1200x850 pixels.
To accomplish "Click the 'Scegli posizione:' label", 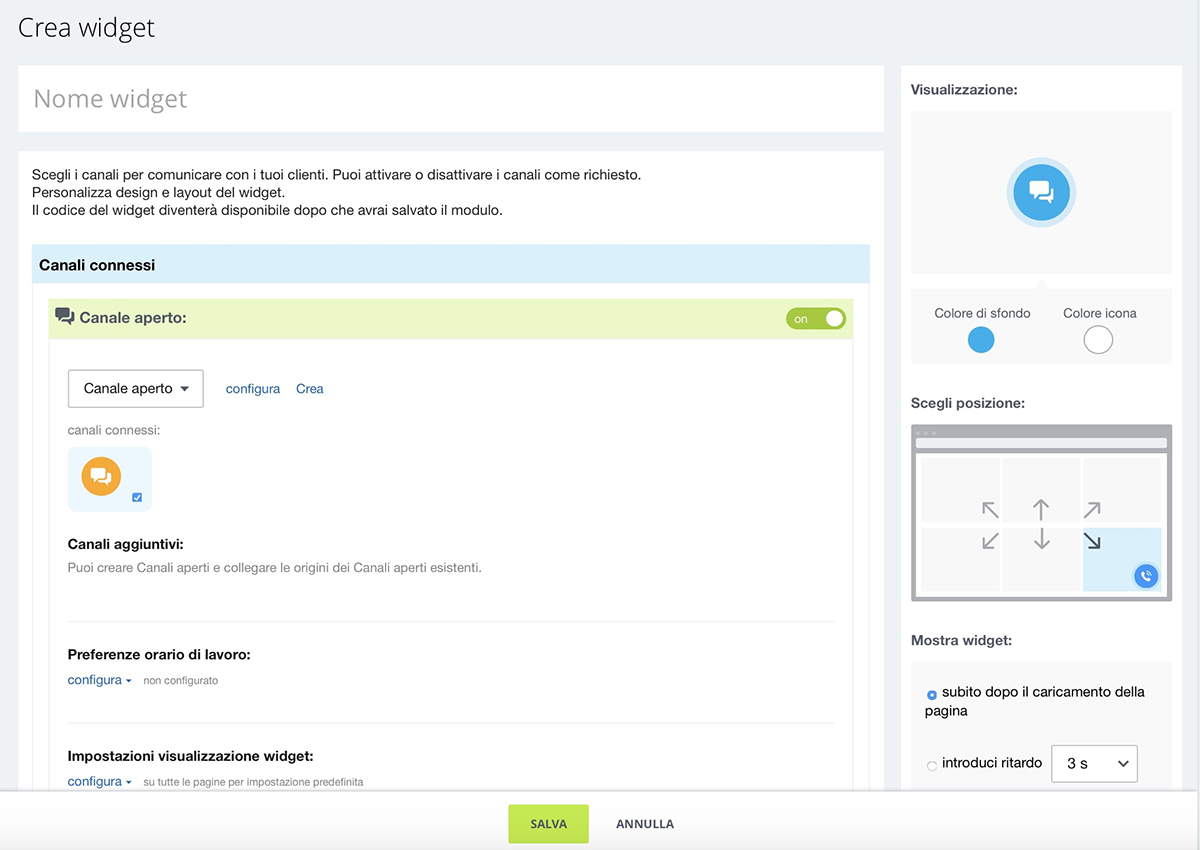I will click(968, 404).
